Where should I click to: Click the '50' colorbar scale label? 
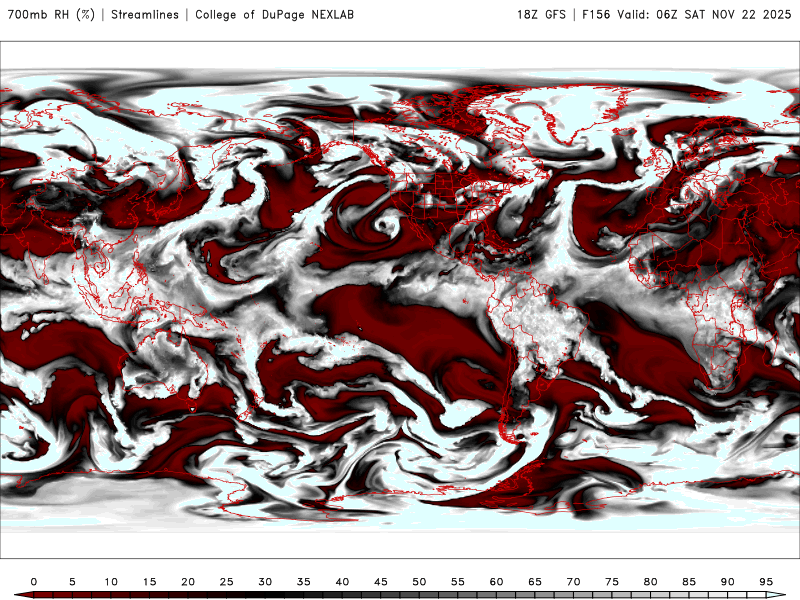point(419,582)
